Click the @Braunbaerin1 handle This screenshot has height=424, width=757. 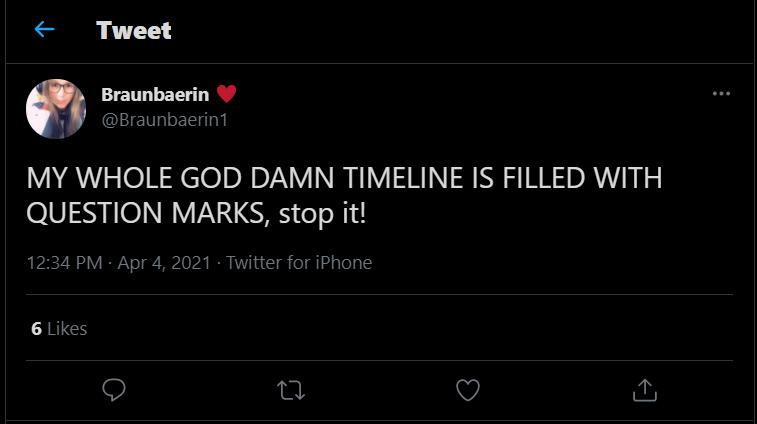click(x=165, y=120)
